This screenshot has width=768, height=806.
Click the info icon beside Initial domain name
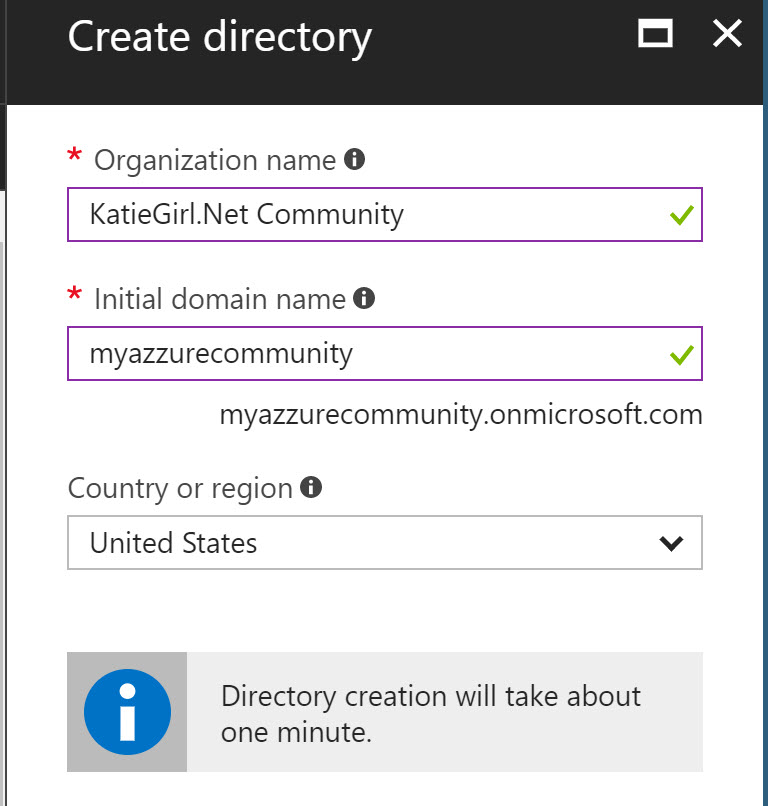pos(364,298)
